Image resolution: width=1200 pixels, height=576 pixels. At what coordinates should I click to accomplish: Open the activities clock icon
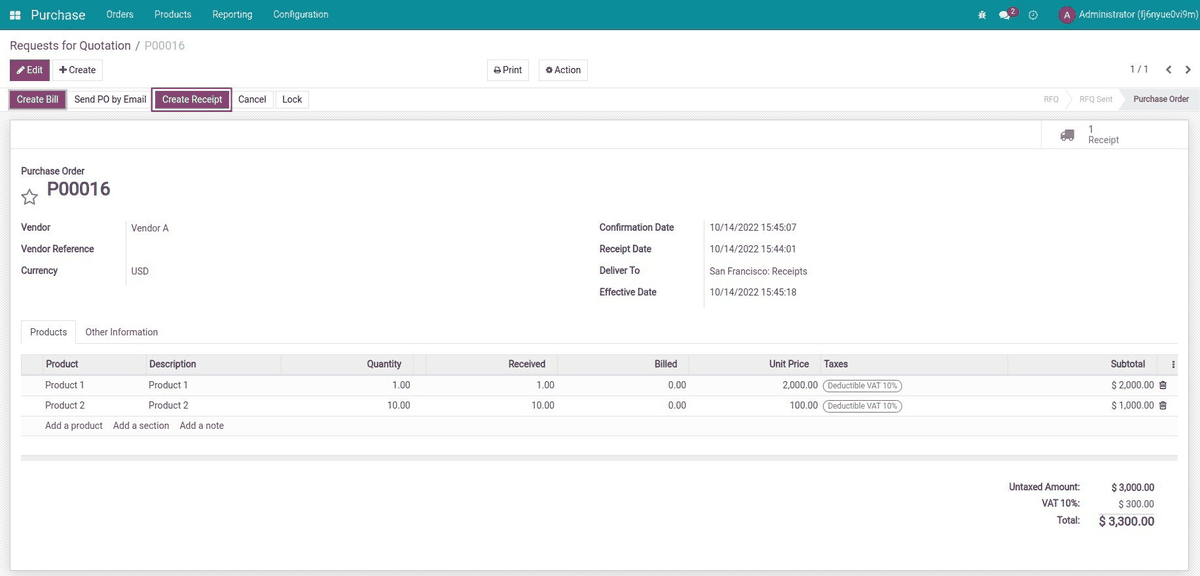pyautogui.click(x=1033, y=15)
